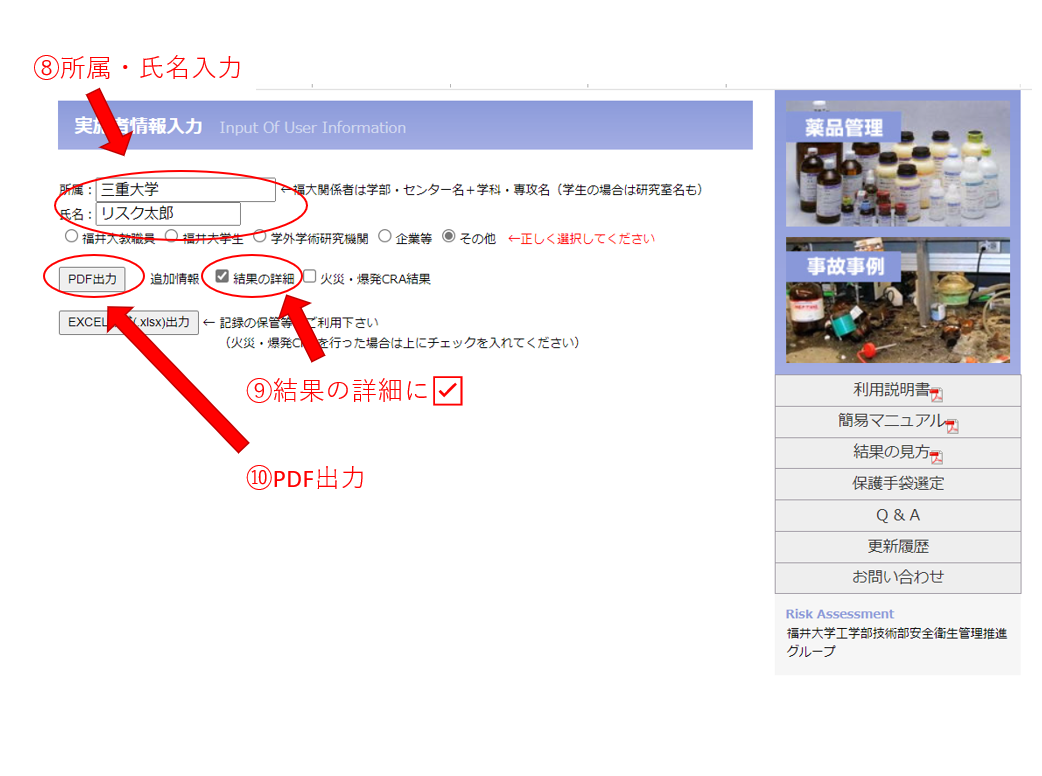Click the PDF icon beside 利用説明書

tap(936, 395)
